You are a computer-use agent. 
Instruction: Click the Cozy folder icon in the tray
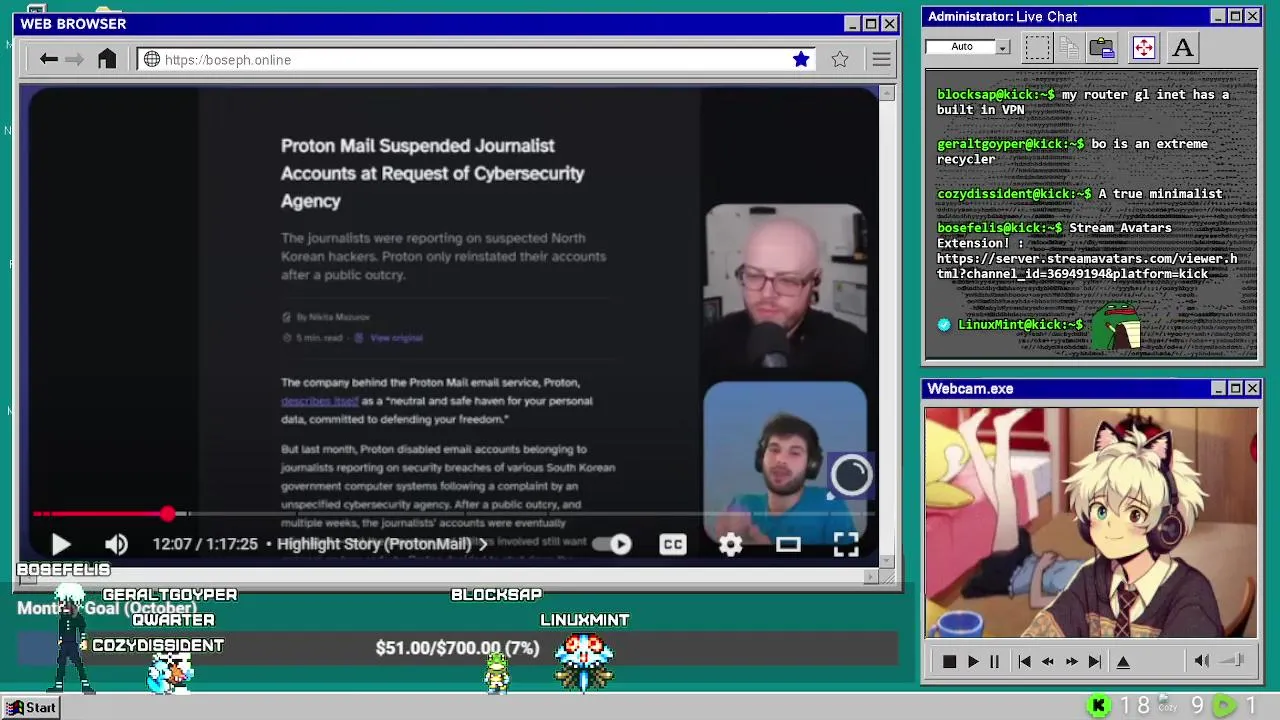pyautogui.click(x=1168, y=706)
